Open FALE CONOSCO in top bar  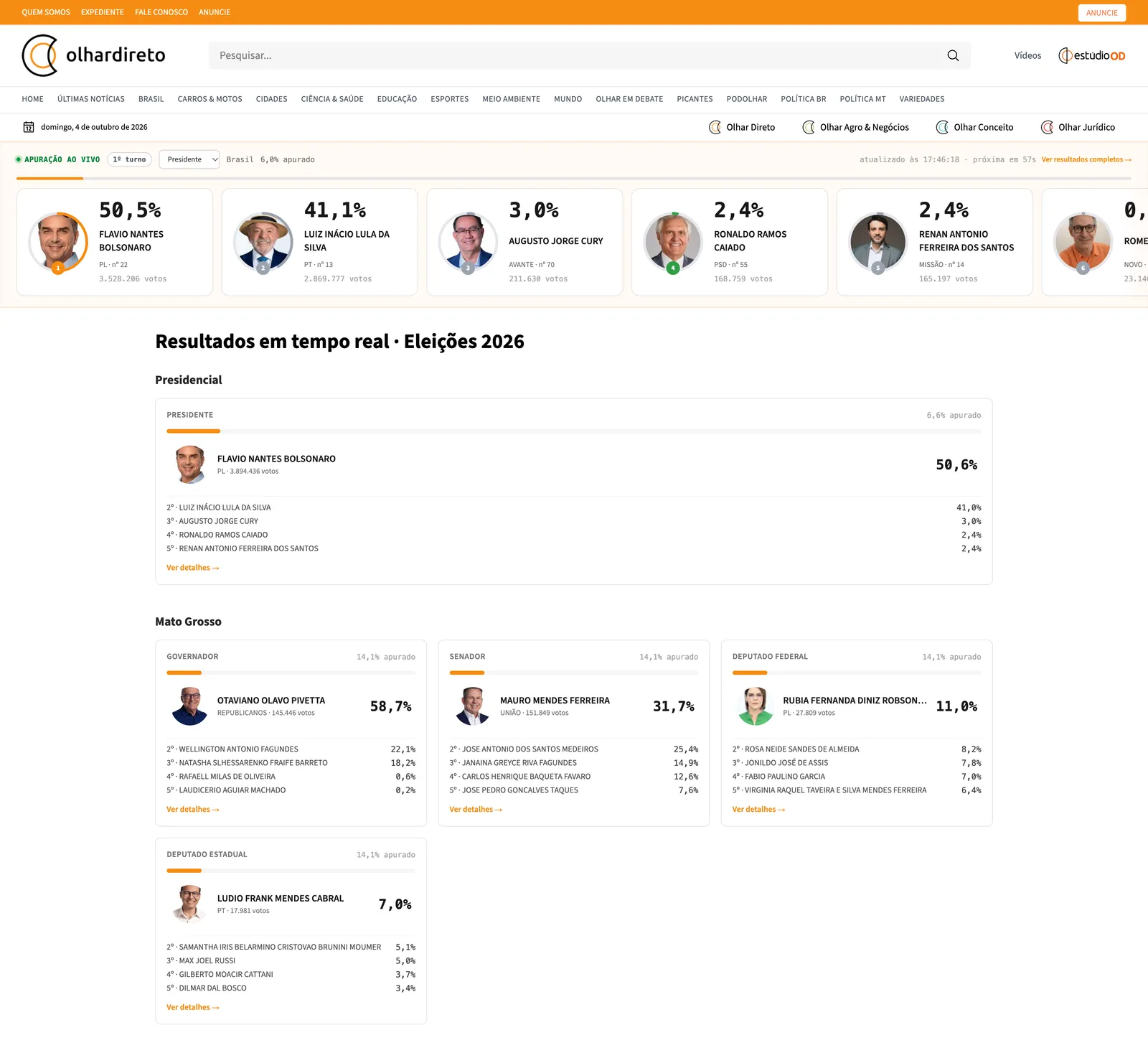point(161,12)
